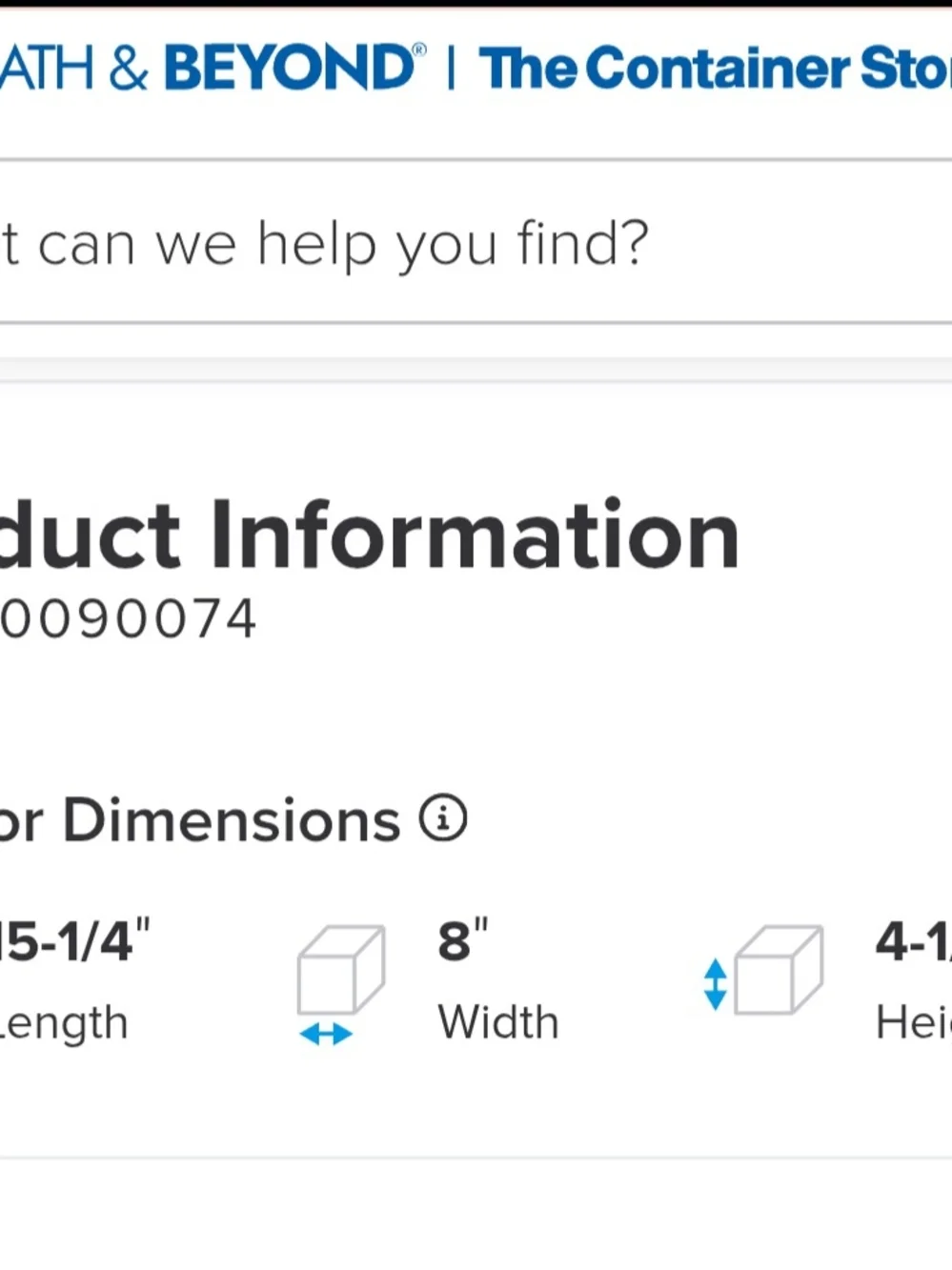Focus the "can we help you find?" search field
This screenshot has width=952, height=1270.
pos(476,243)
